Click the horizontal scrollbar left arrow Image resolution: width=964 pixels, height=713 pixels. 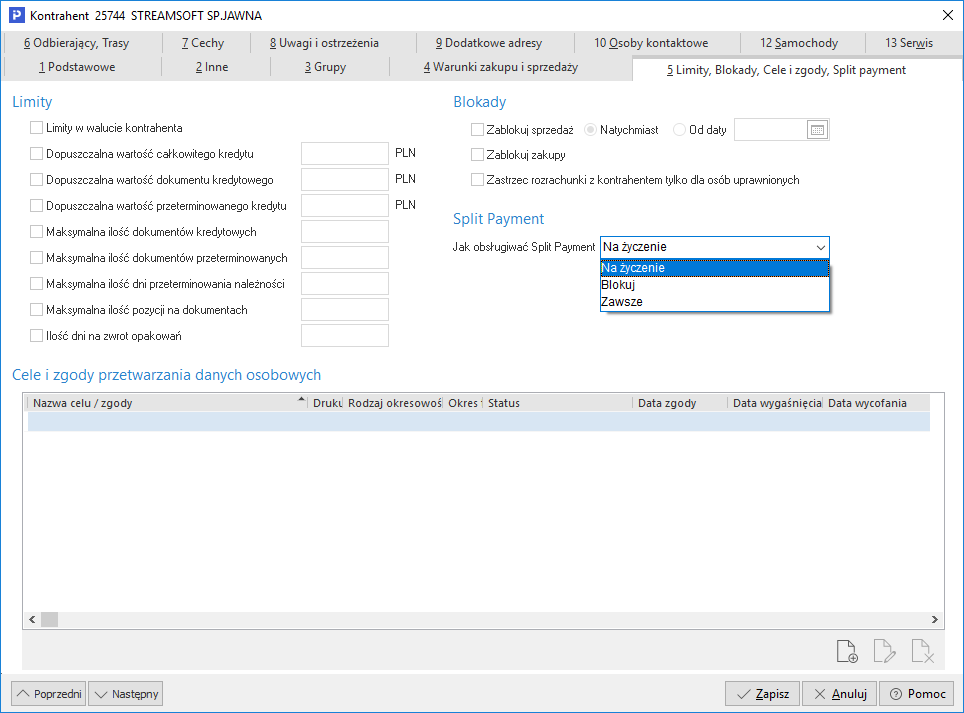pos(32,620)
